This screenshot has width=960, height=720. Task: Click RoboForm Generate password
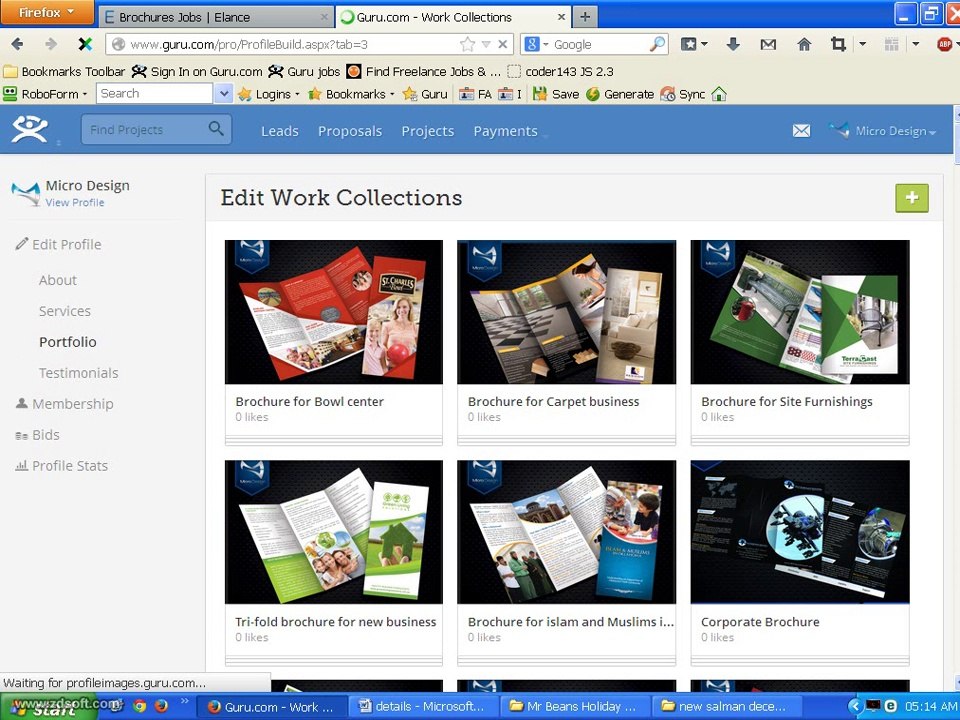click(620, 94)
